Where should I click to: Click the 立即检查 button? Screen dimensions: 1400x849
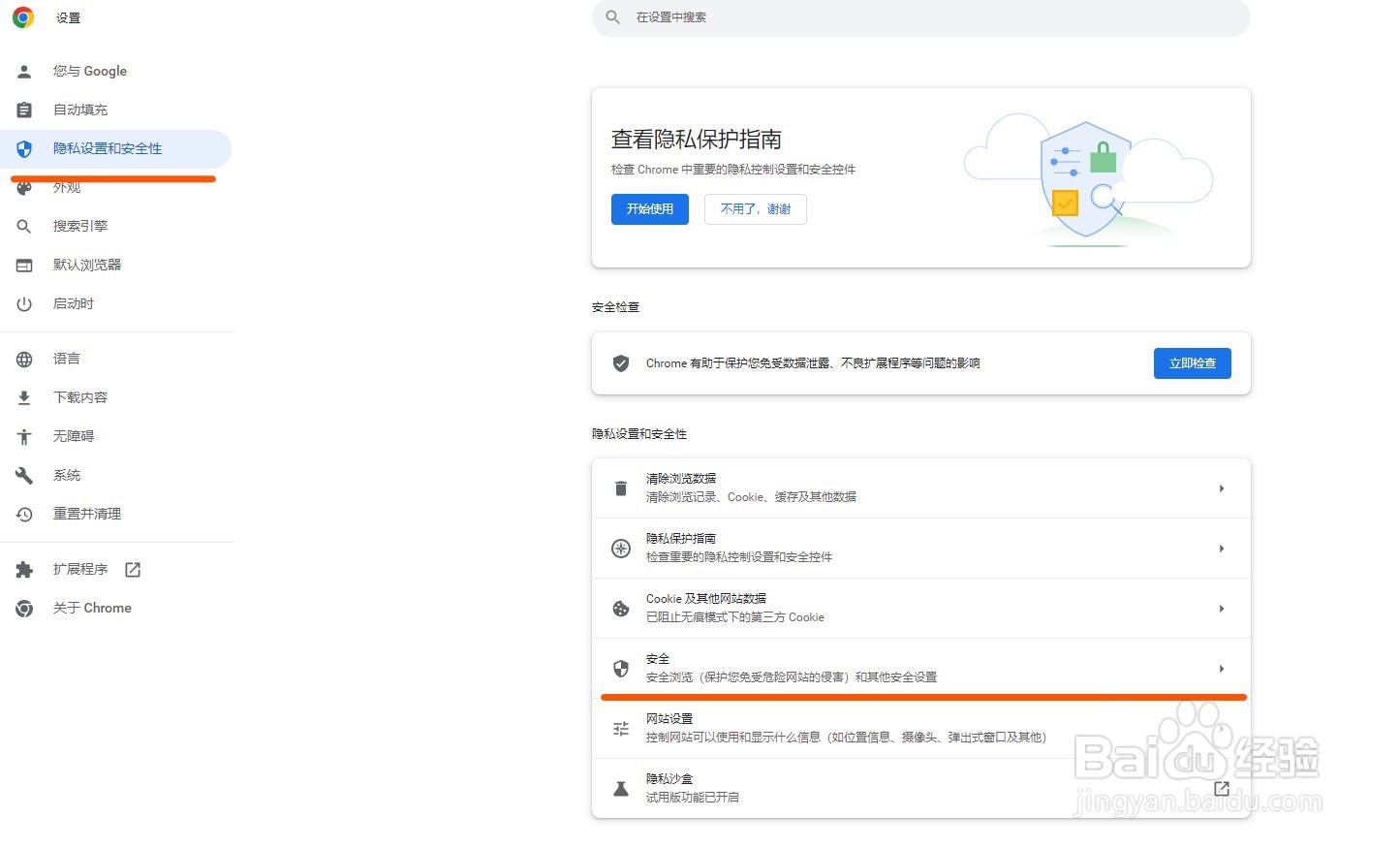click(x=1192, y=363)
